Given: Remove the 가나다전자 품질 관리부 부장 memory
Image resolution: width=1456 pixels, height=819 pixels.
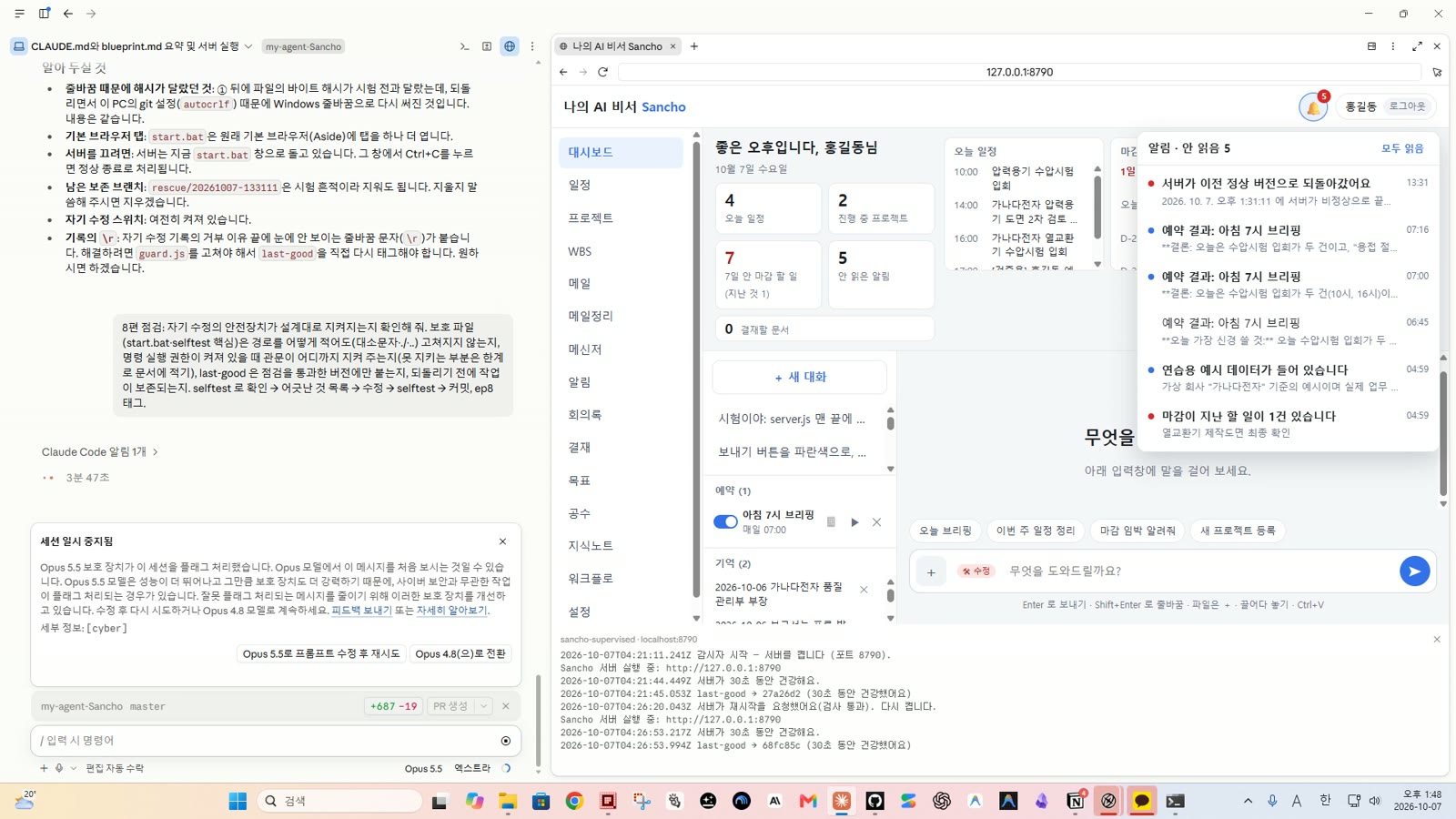Looking at the screenshot, I should 864,590.
